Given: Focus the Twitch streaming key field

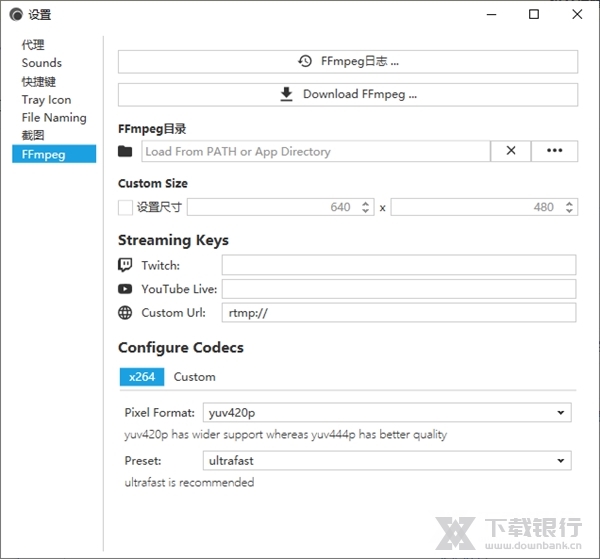Looking at the screenshot, I should pos(399,265).
